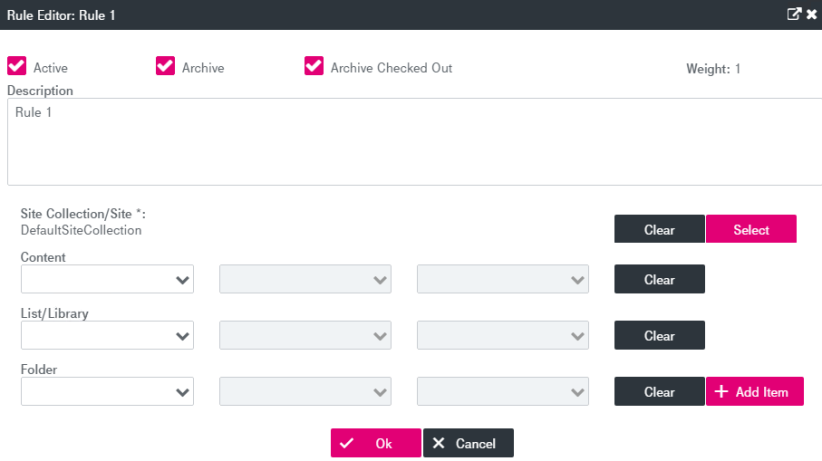The image size is (822, 461).
Task: Open the first Folder dropdown
Action: (107, 392)
